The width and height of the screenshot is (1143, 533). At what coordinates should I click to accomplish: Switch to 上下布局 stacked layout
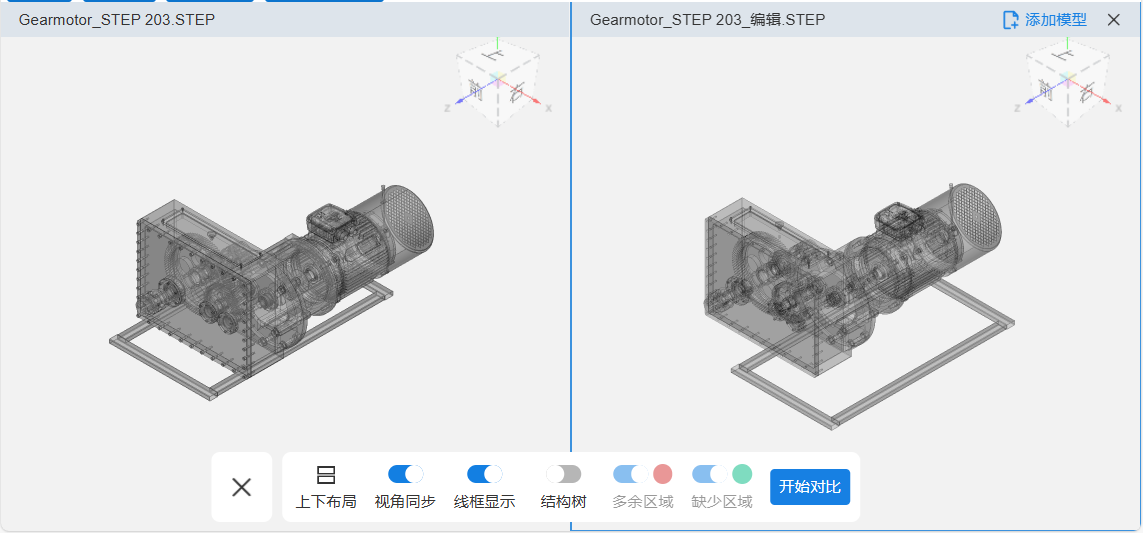[x=326, y=486]
